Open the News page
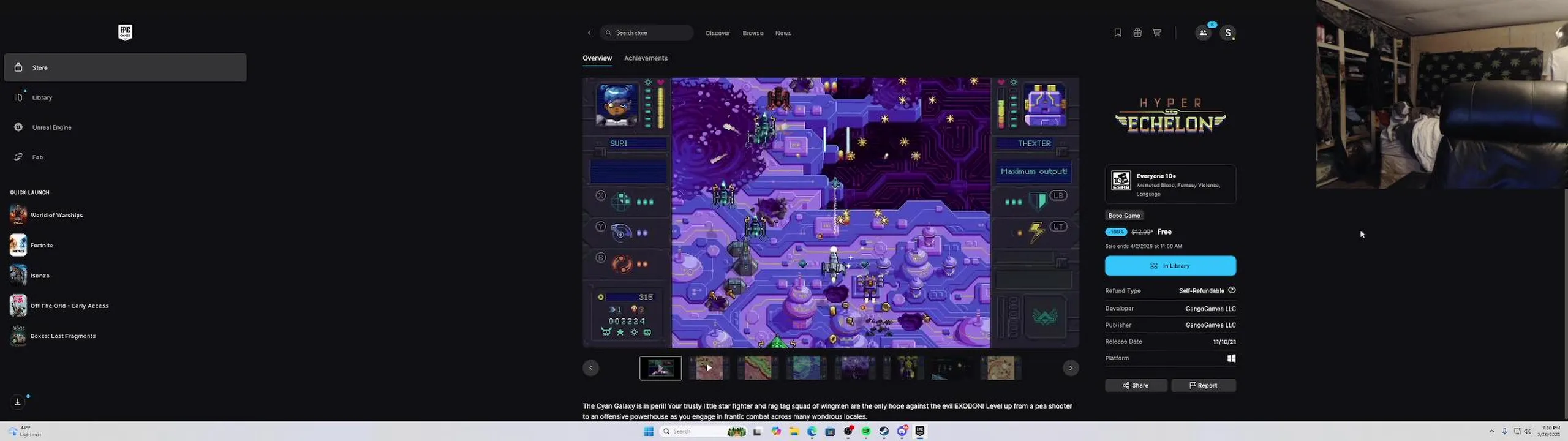Screen dimensions: 1568x441 [783, 33]
